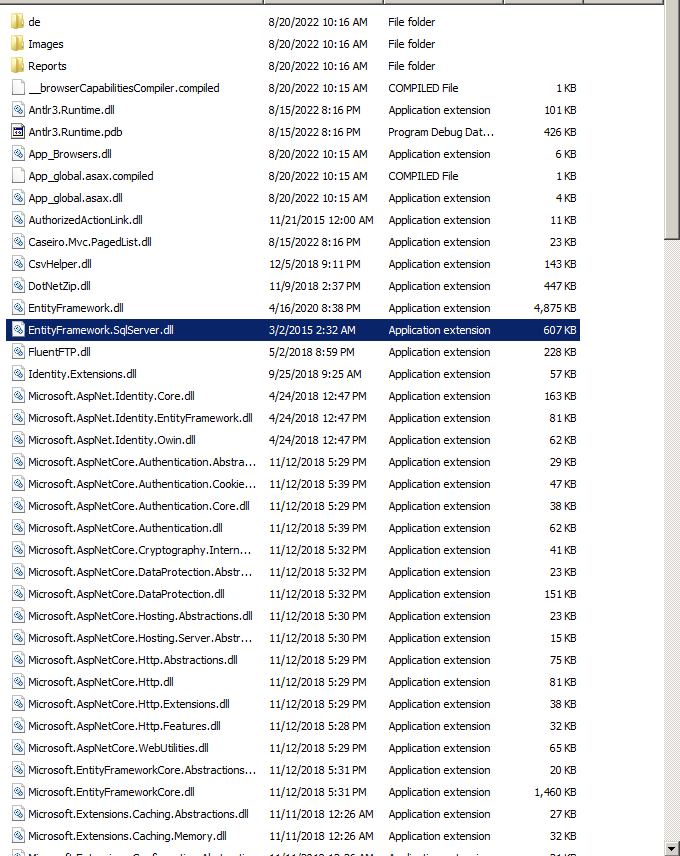Screen dimensions: 680x856
Task: Click the DotNetZip.dll file icon
Action: pyautogui.click(x=18, y=286)
